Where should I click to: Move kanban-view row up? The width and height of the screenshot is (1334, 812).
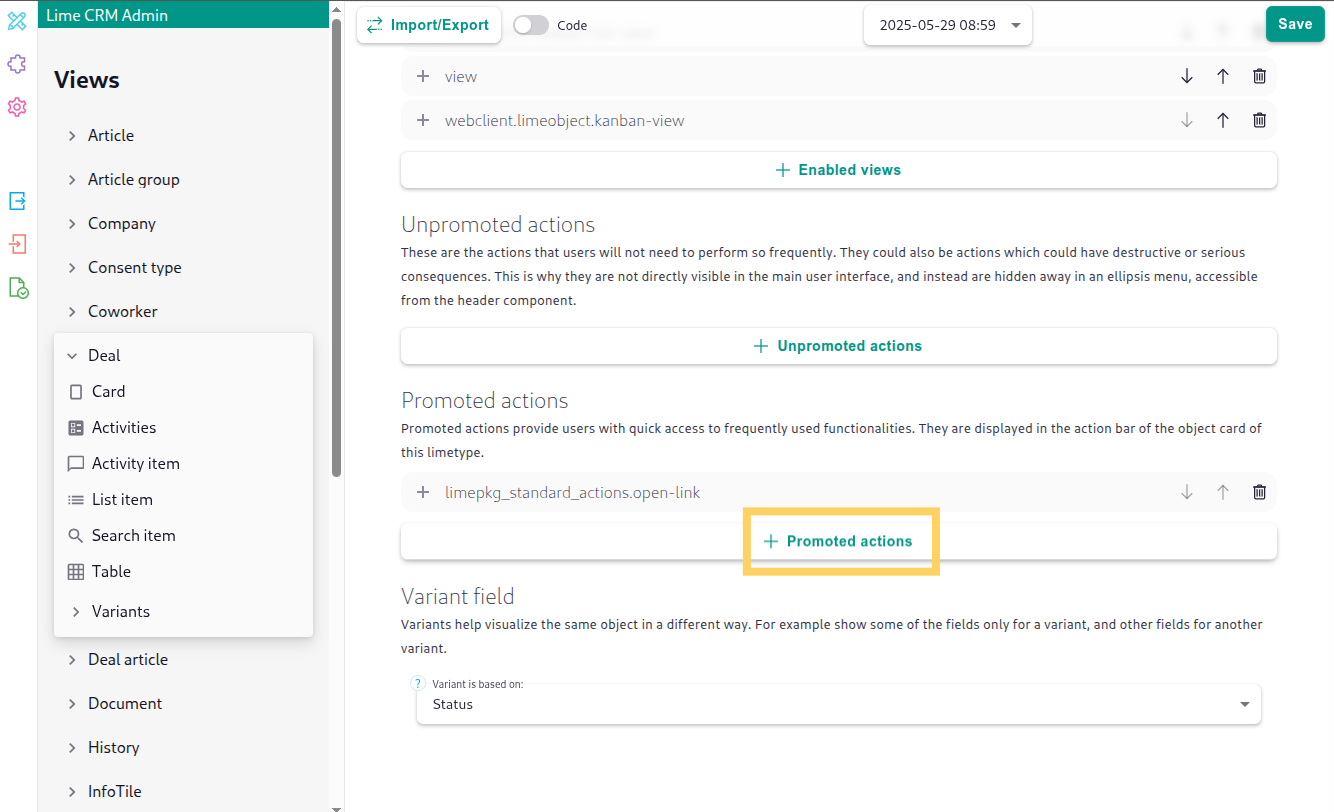point(1223,120)
